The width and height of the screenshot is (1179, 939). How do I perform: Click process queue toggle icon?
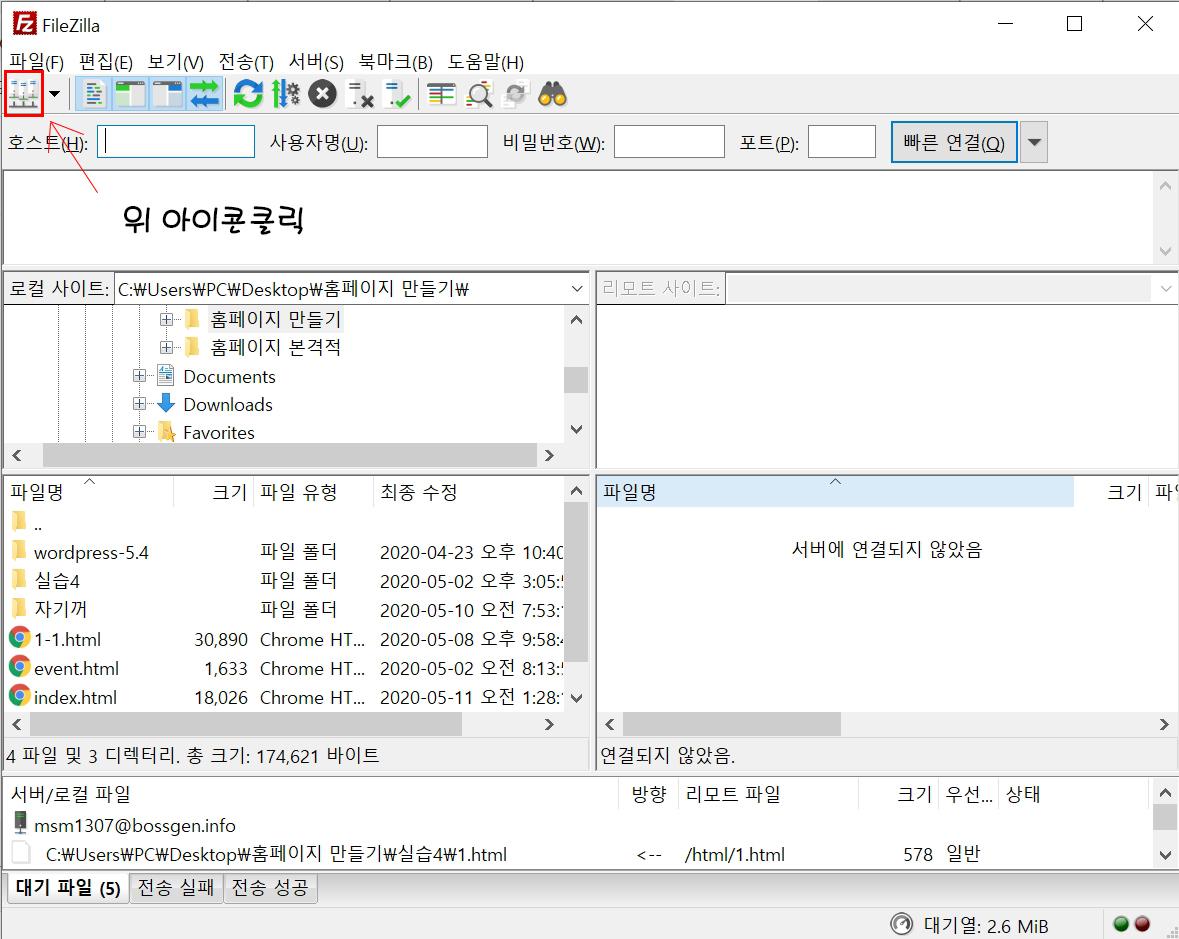pyautogui.click(x=286, y=94)
